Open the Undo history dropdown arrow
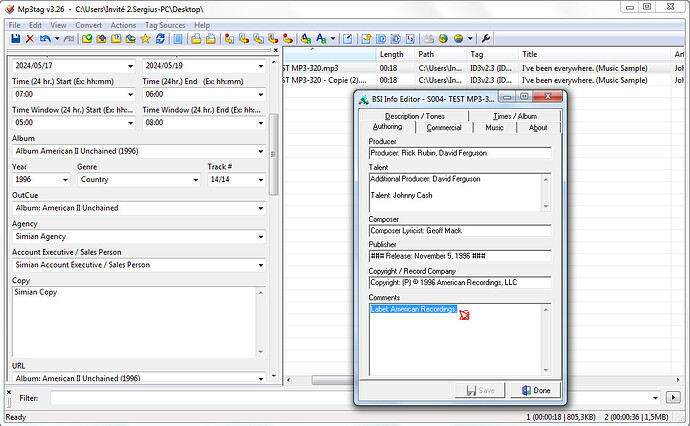The image size is (690, 426). (57, 39)
